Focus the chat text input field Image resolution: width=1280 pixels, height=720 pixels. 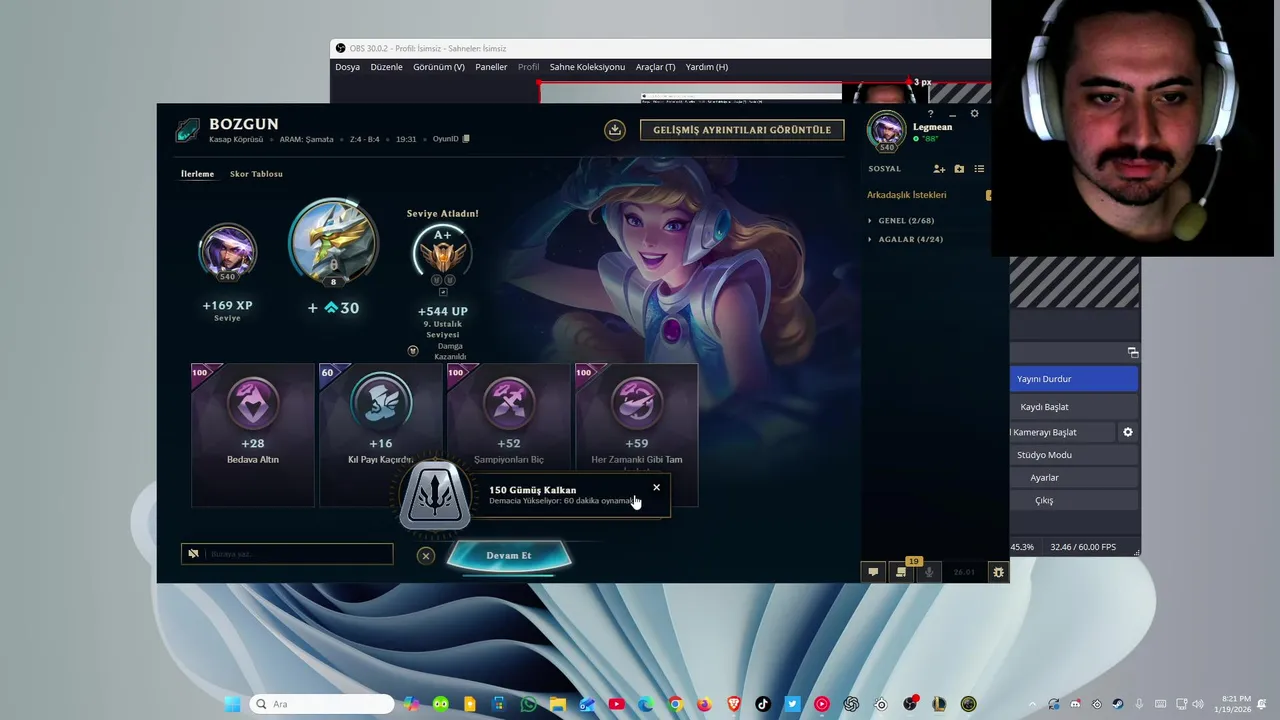tap(287, 554)
